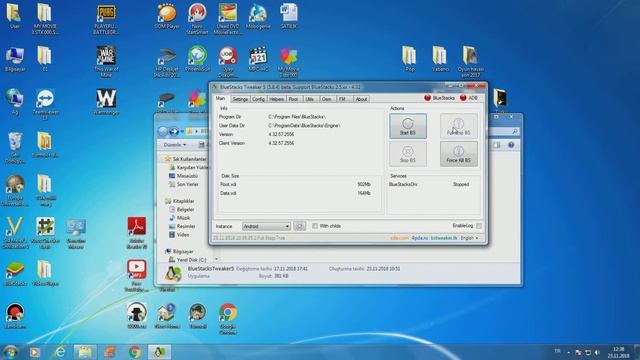
Task: Select Kitaplıklar in Explorer sidebar
Action: (180, 201)
